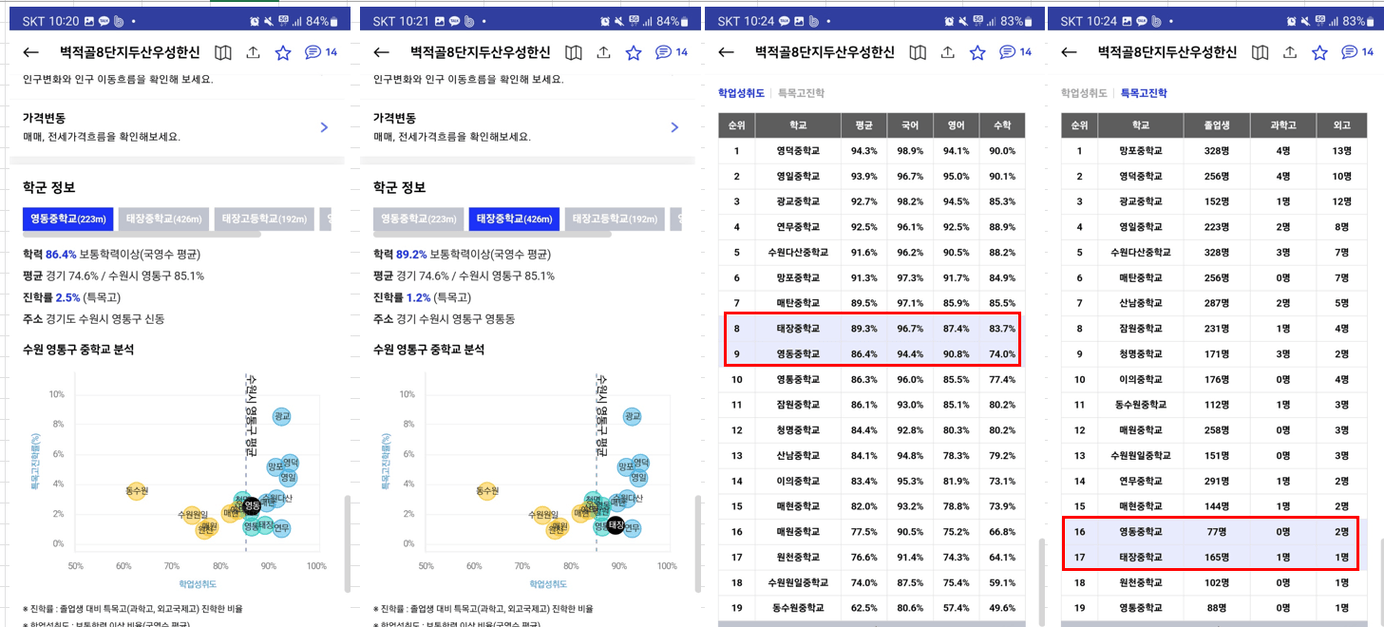Click the 165명 graduates cell for 태장중학교

(x=1219, y=557)
